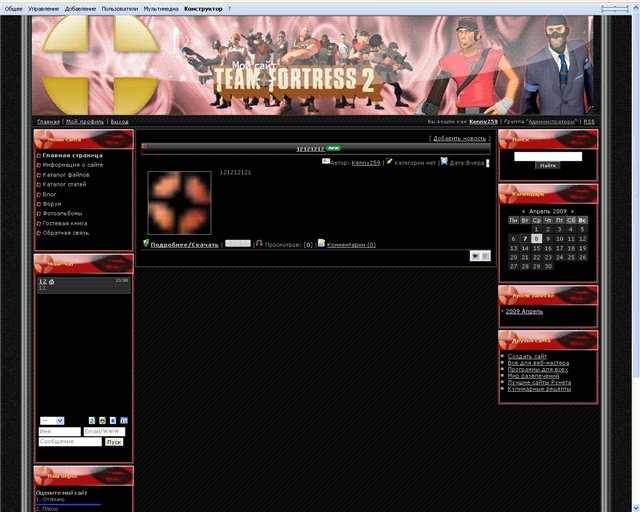The width and height of the screenshot is (640, 512).
Task: Click into the site search field
Action: pyautogui.click(x=548, y=156)
